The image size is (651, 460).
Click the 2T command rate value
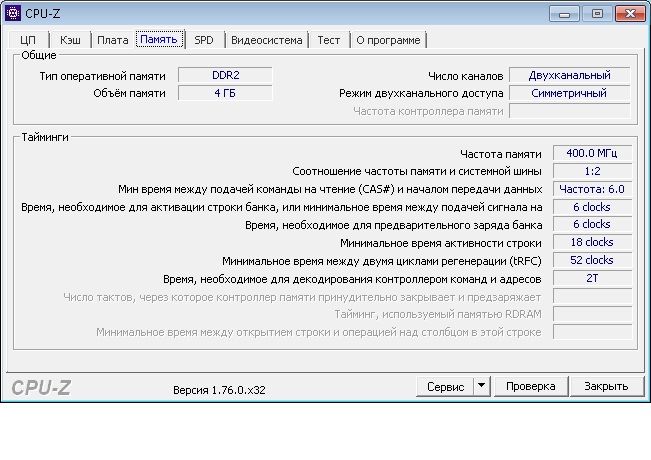592,278
